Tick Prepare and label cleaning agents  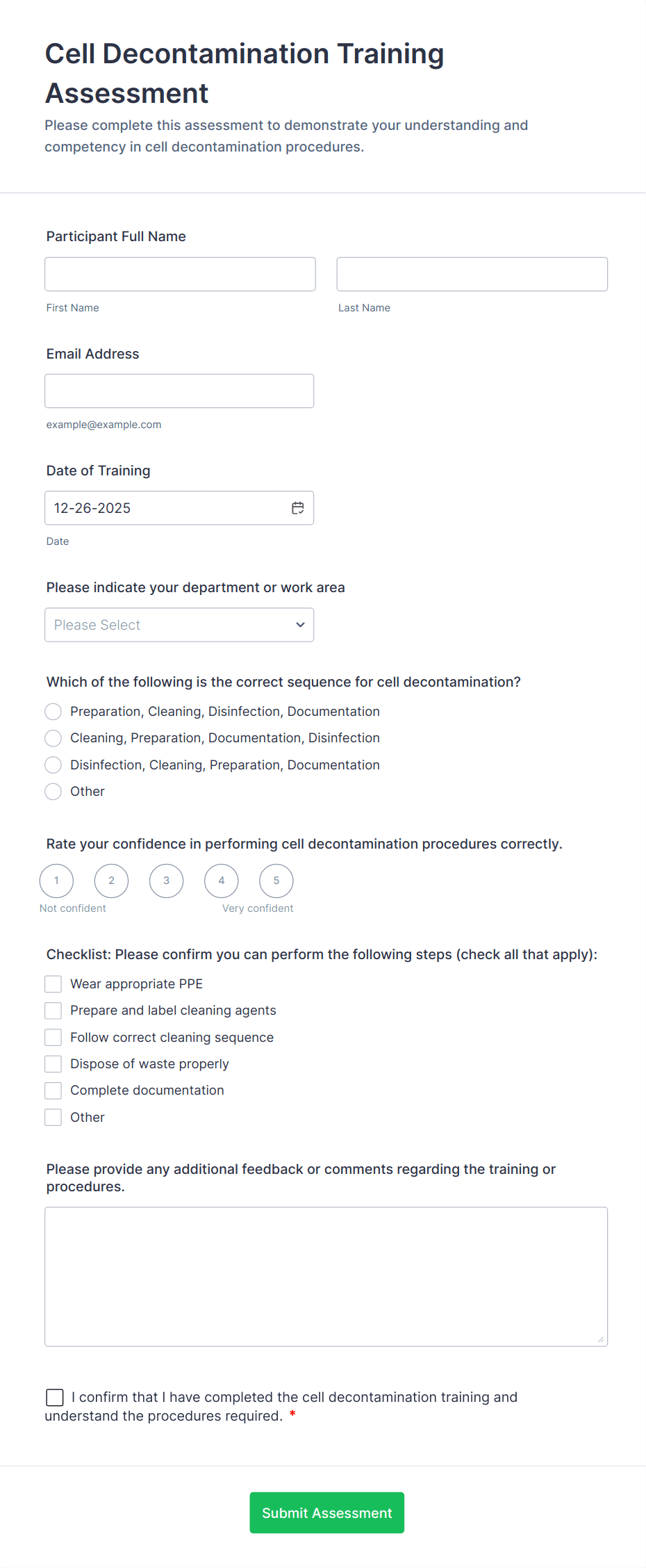click(53, 1011)
